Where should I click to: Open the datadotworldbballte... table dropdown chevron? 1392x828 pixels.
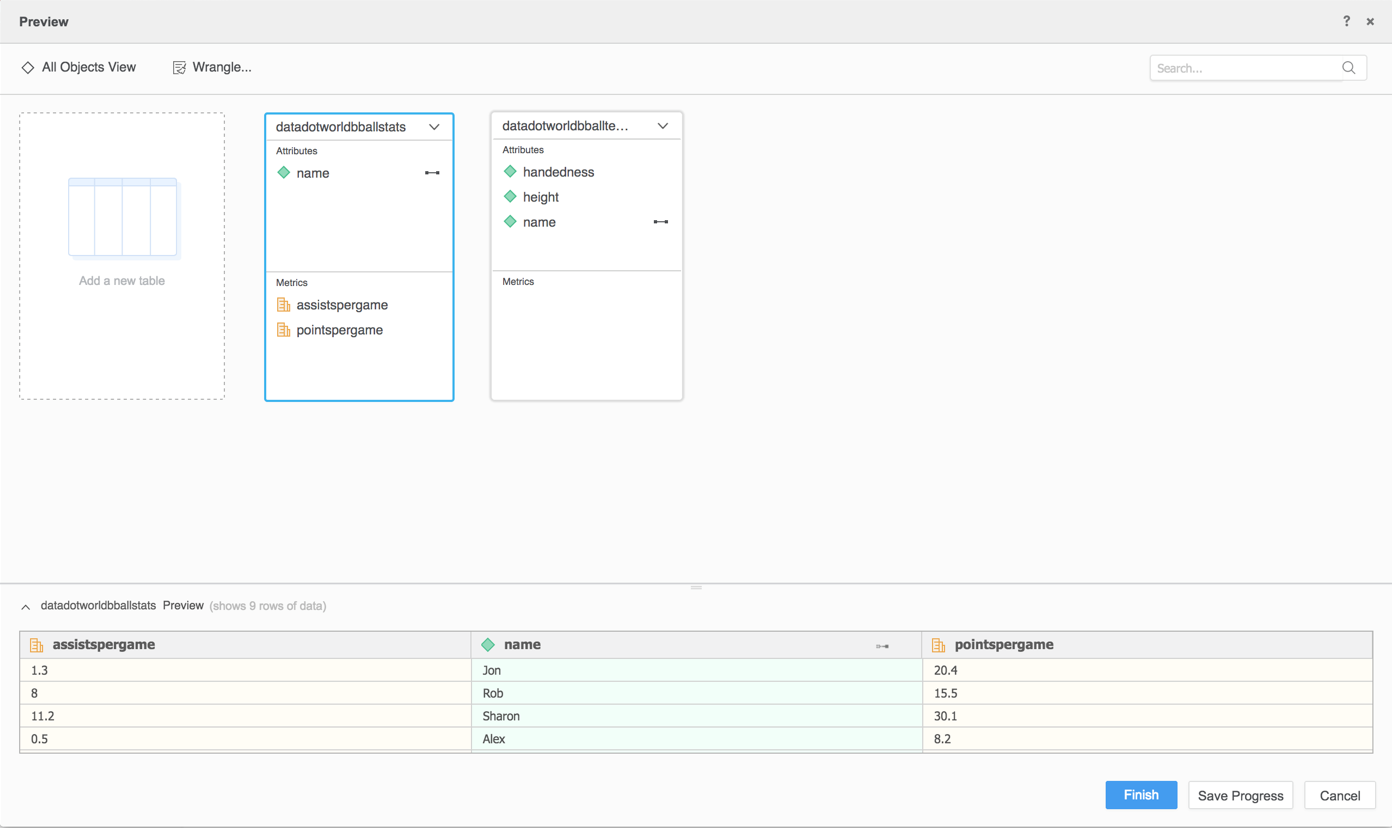pyautogui.click(x=662, y=126)
